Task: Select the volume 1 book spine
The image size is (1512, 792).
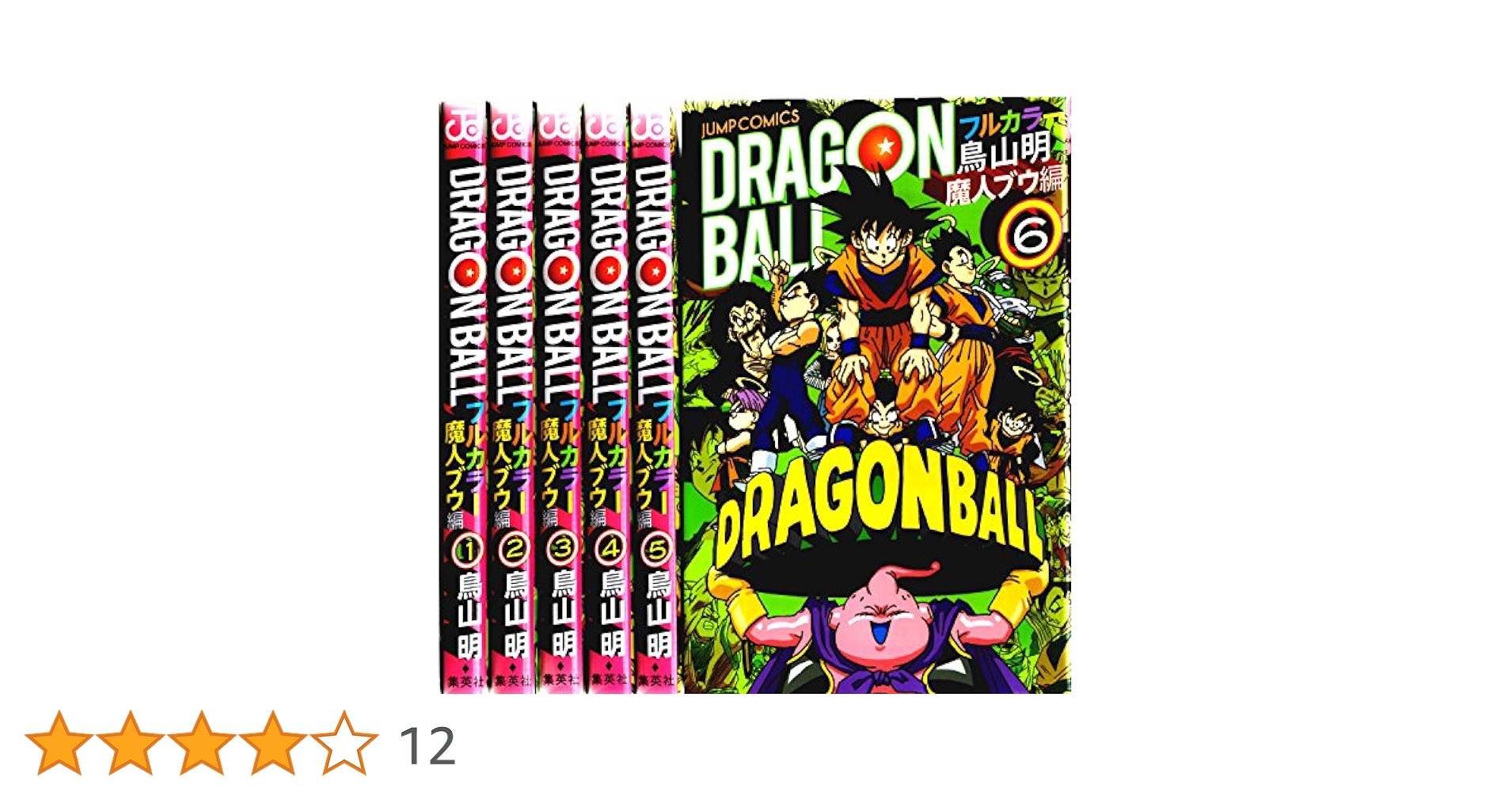Action: [x=463, y=396]
